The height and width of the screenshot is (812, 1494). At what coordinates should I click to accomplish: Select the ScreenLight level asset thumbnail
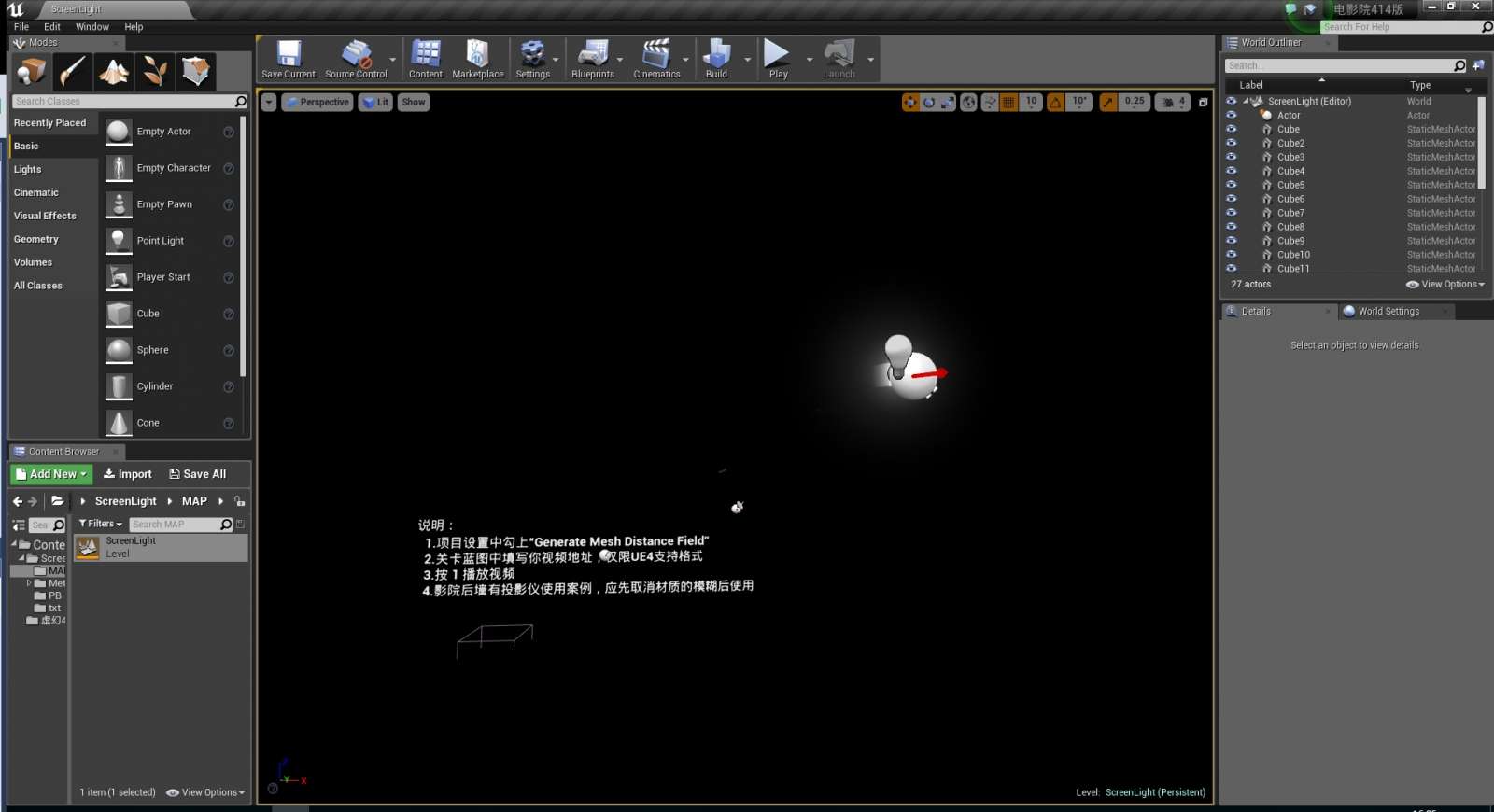point(88,548)
